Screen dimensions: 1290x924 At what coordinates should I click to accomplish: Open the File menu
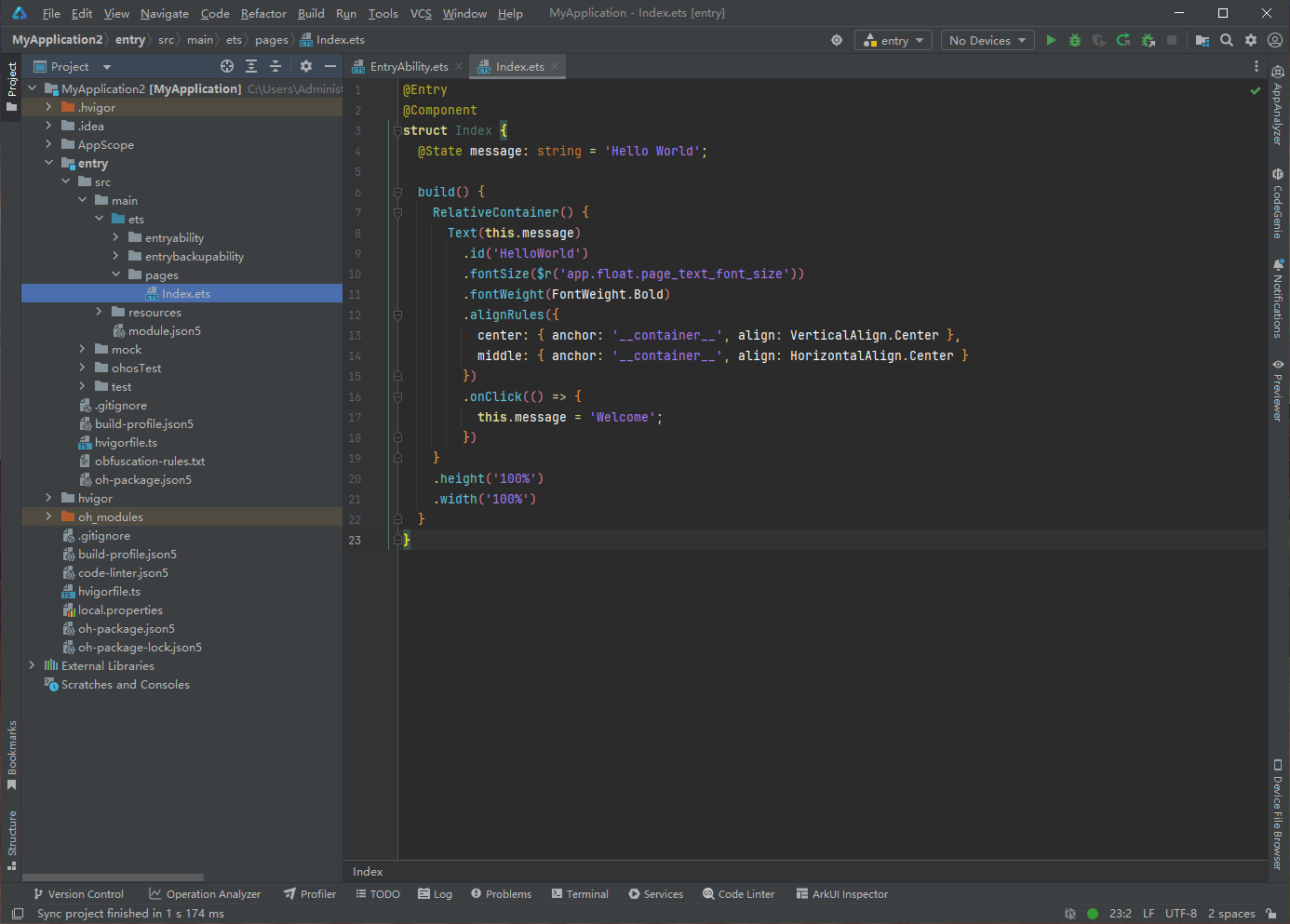point(51,13)
